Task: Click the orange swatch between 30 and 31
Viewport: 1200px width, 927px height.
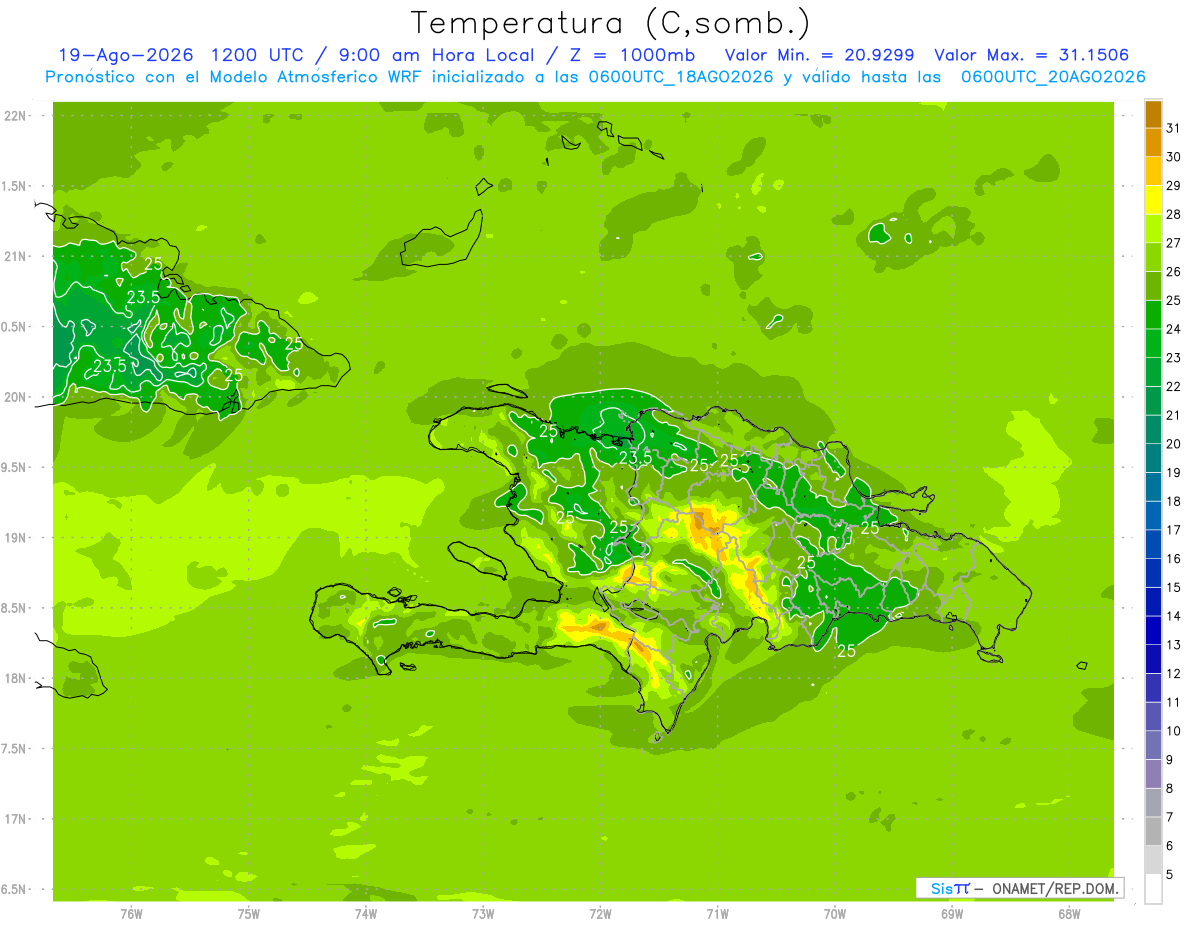Action: 1153,142
